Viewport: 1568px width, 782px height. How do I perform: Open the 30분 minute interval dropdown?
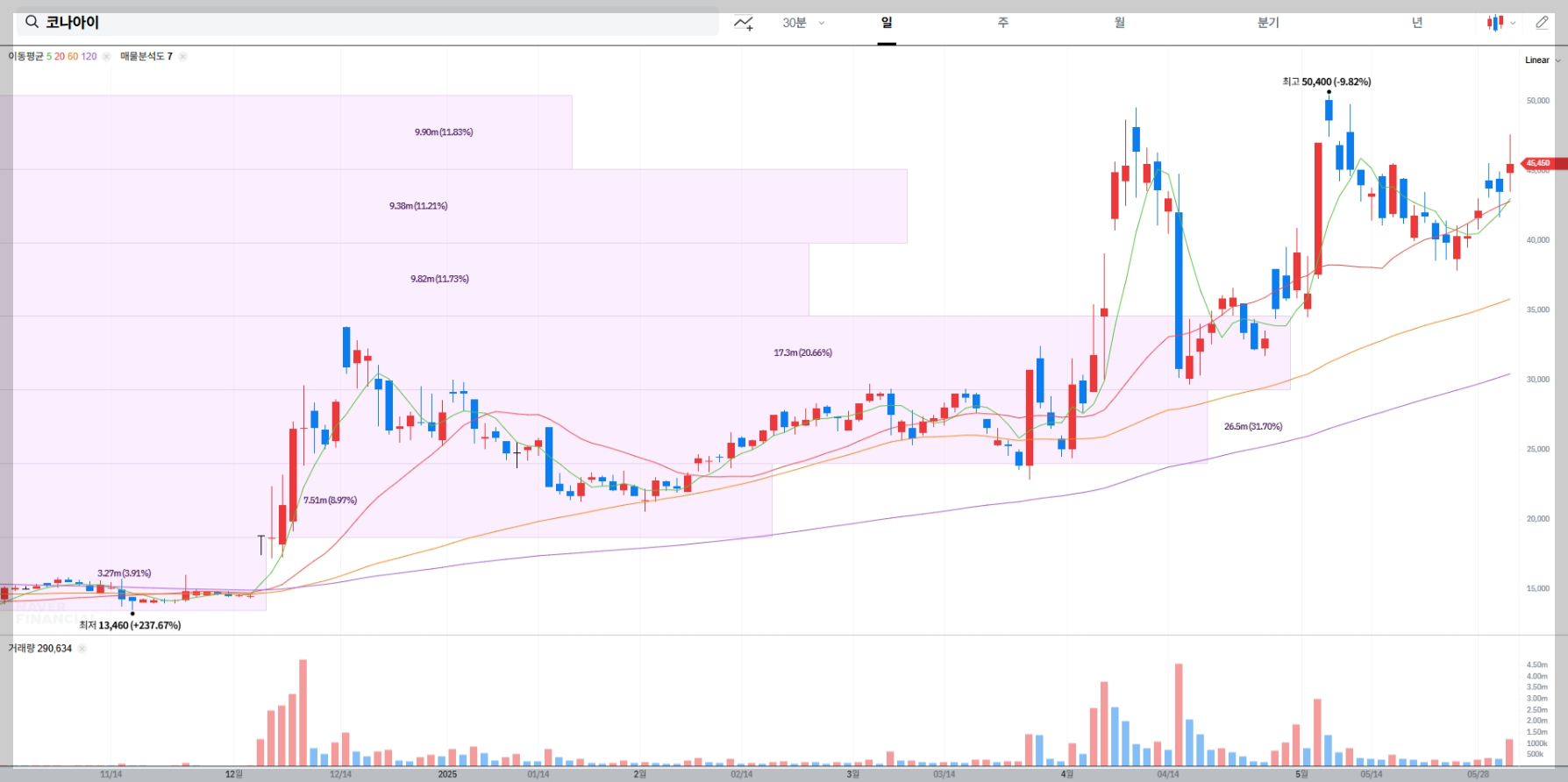(x=803, y=23)
